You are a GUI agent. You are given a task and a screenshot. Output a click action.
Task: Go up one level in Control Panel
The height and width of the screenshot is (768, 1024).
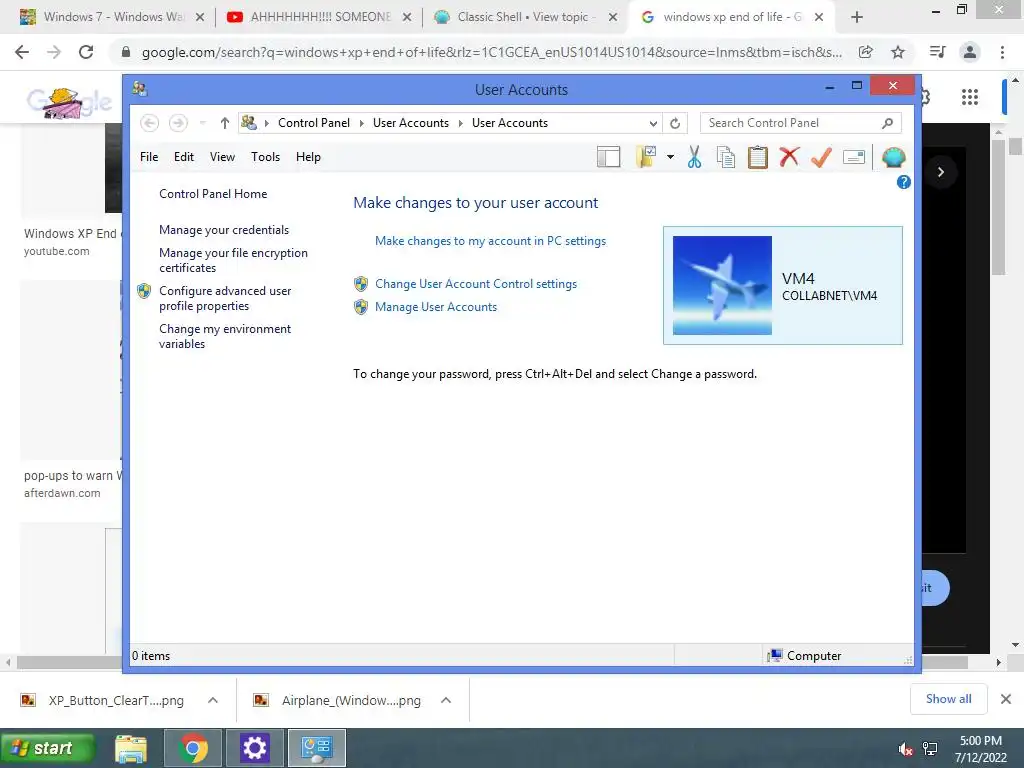225,123
